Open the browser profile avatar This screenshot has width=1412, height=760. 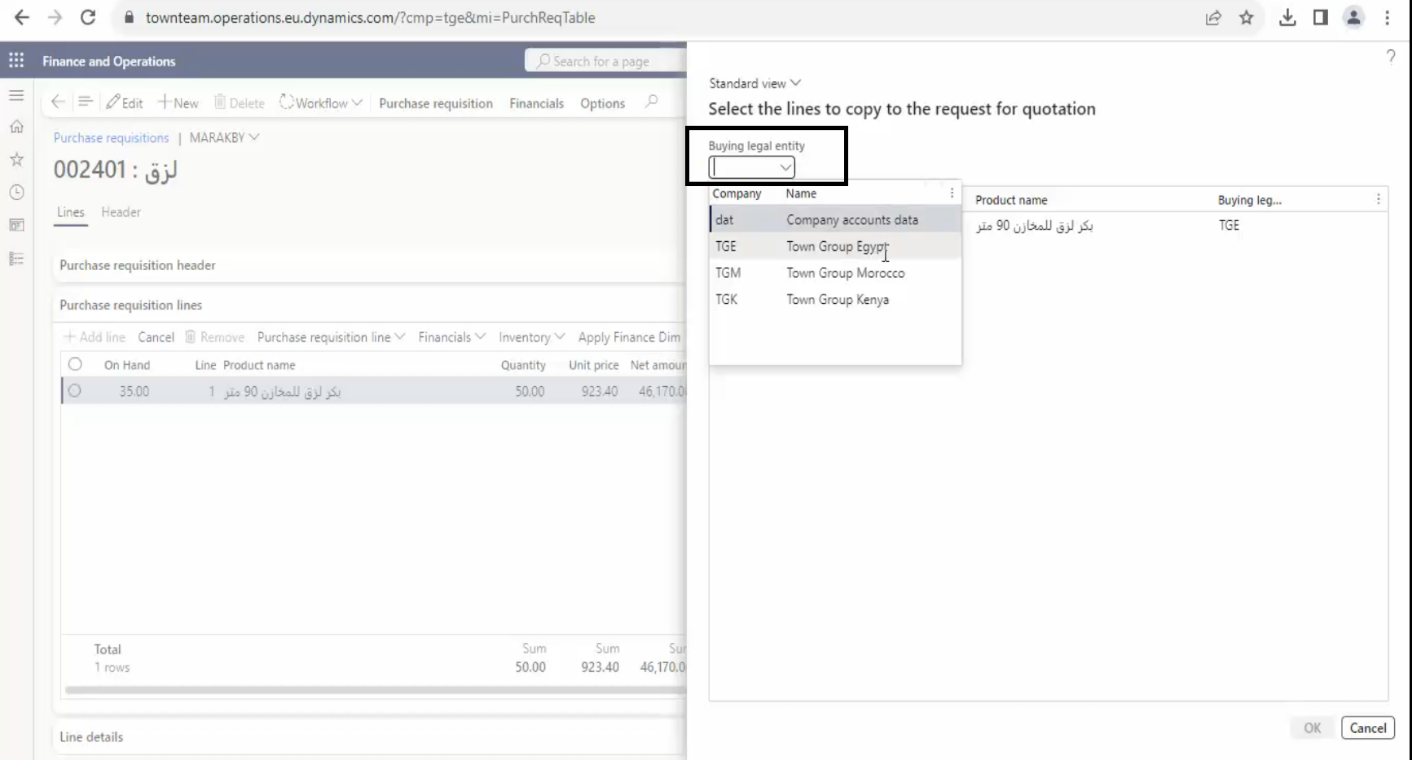(1353, 17)
